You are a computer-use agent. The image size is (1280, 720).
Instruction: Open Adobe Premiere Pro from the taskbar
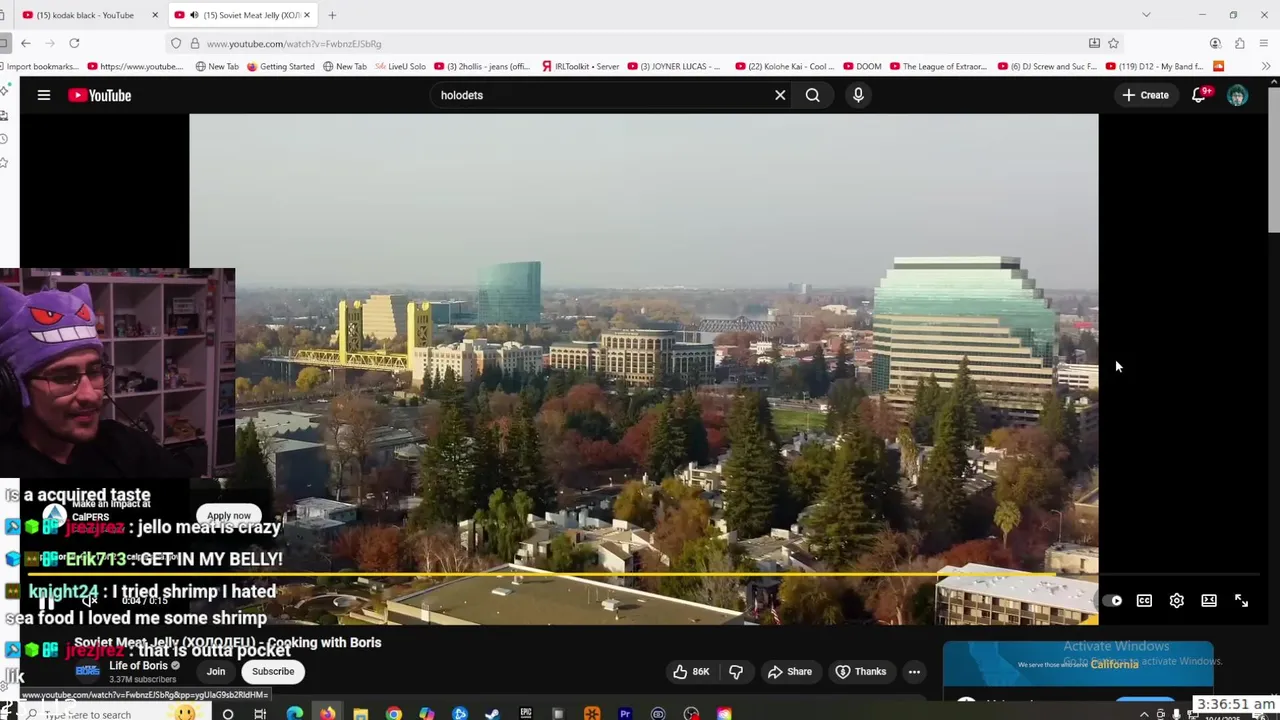[625, 714]
